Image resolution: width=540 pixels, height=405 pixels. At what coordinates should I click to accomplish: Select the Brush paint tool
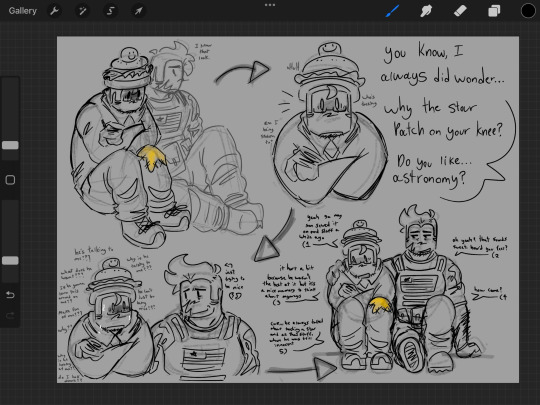[392, 11]
